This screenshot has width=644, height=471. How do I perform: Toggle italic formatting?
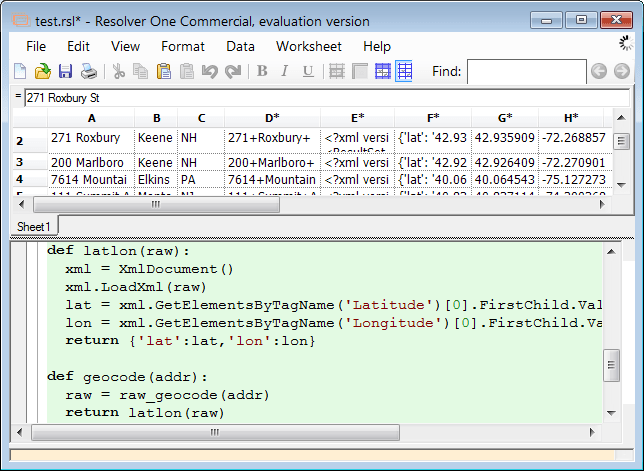[284, 71]
